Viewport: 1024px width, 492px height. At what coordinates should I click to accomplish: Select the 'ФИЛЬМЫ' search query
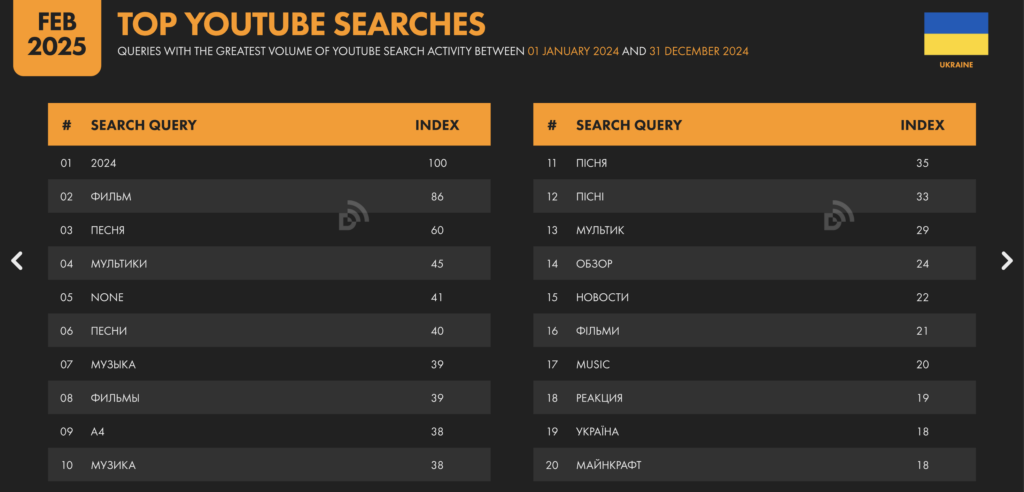click(x=115, y=398)
